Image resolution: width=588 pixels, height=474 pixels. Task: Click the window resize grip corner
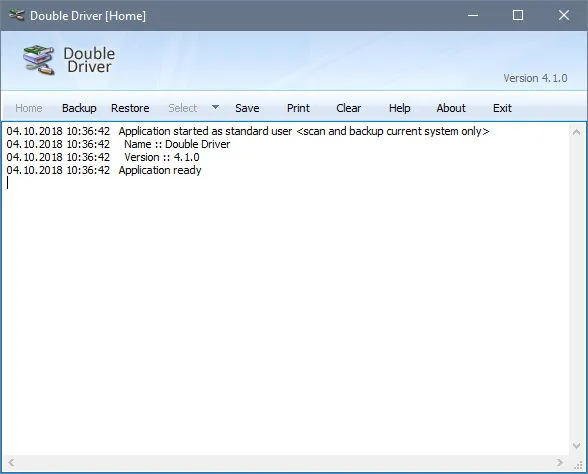pos(578,465)
